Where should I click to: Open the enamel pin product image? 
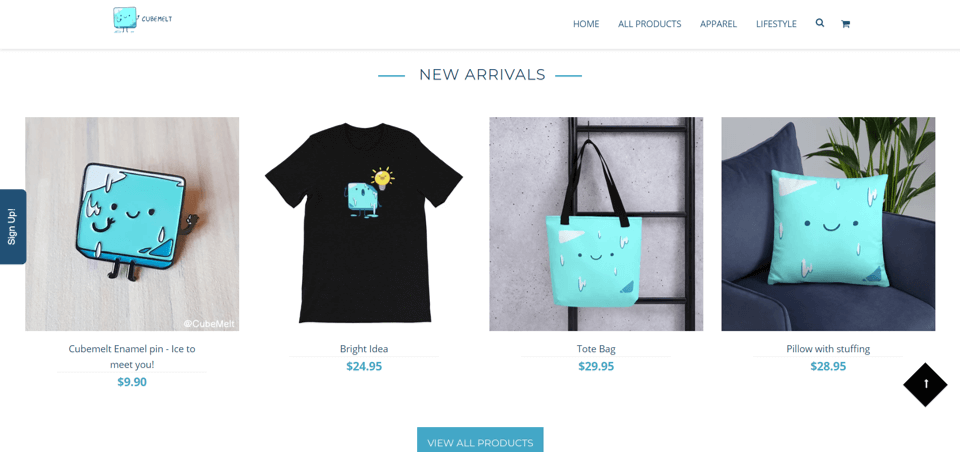tap(132, 224)
